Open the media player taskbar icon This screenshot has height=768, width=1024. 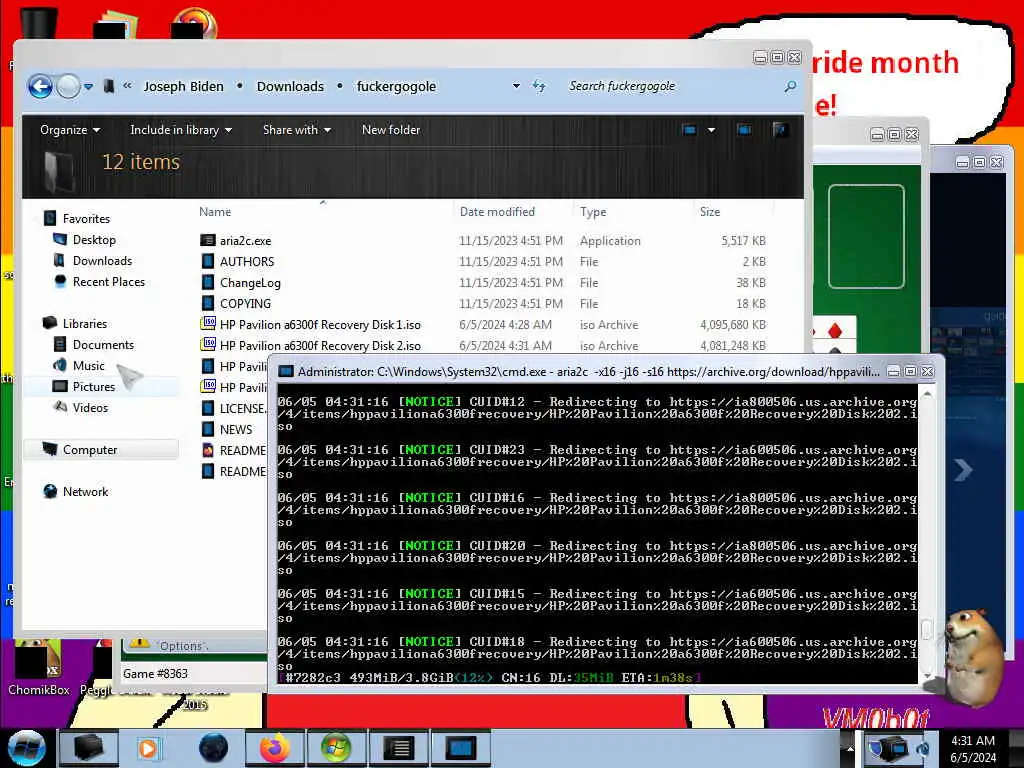[x=148, y=748]
